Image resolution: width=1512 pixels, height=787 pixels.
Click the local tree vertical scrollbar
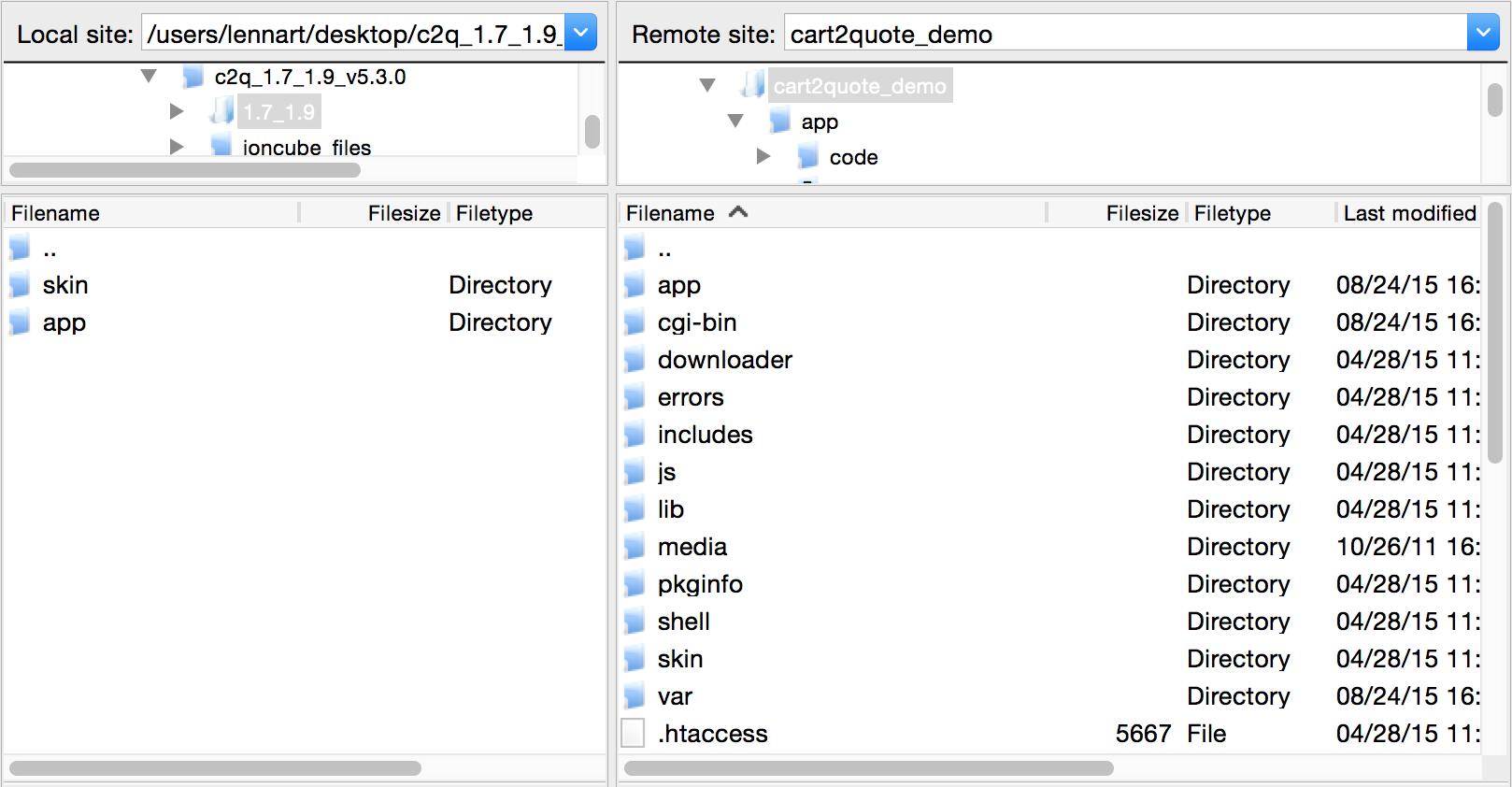592,132
